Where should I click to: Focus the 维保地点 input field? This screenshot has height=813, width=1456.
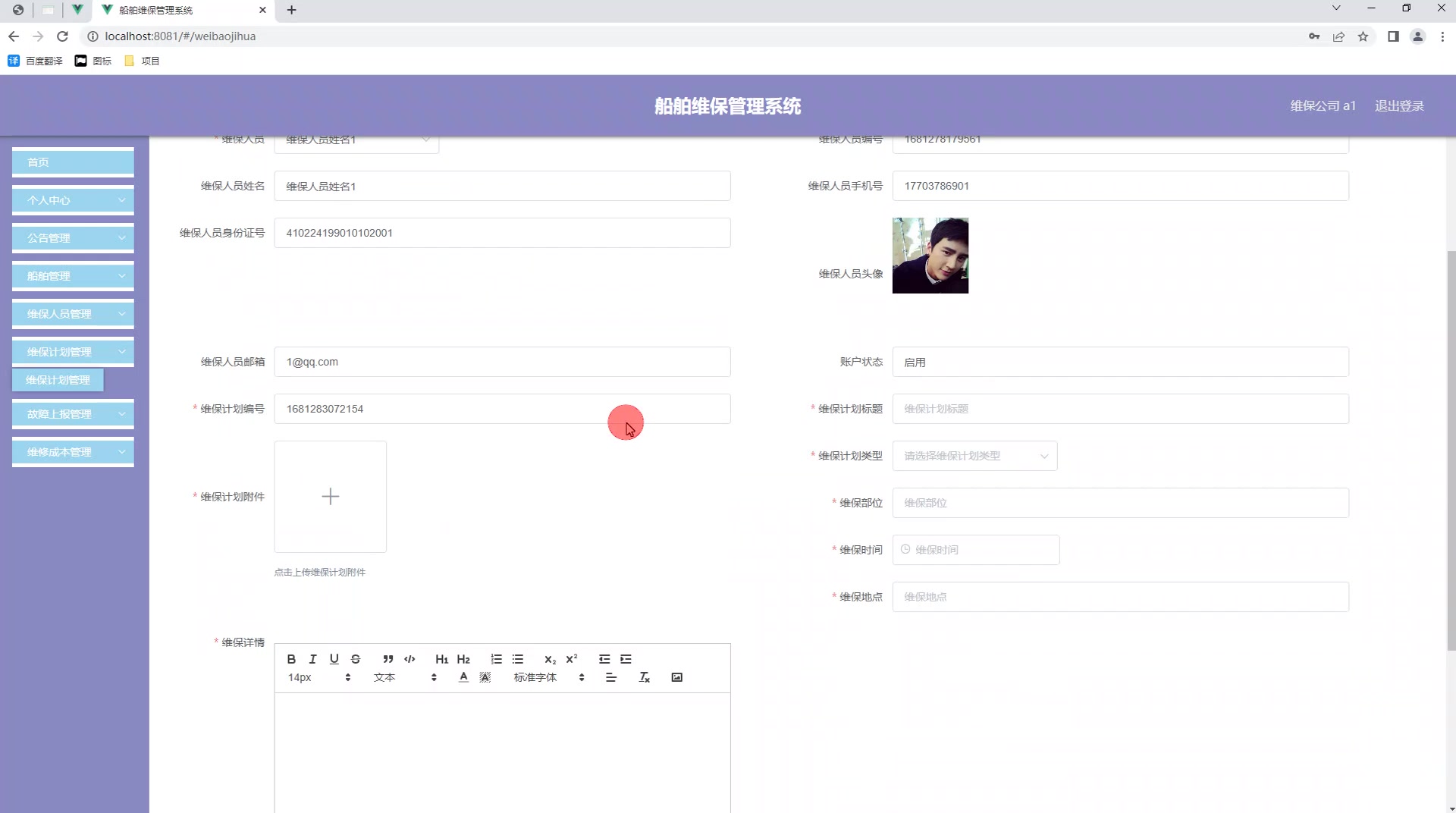click(1120, 597)
